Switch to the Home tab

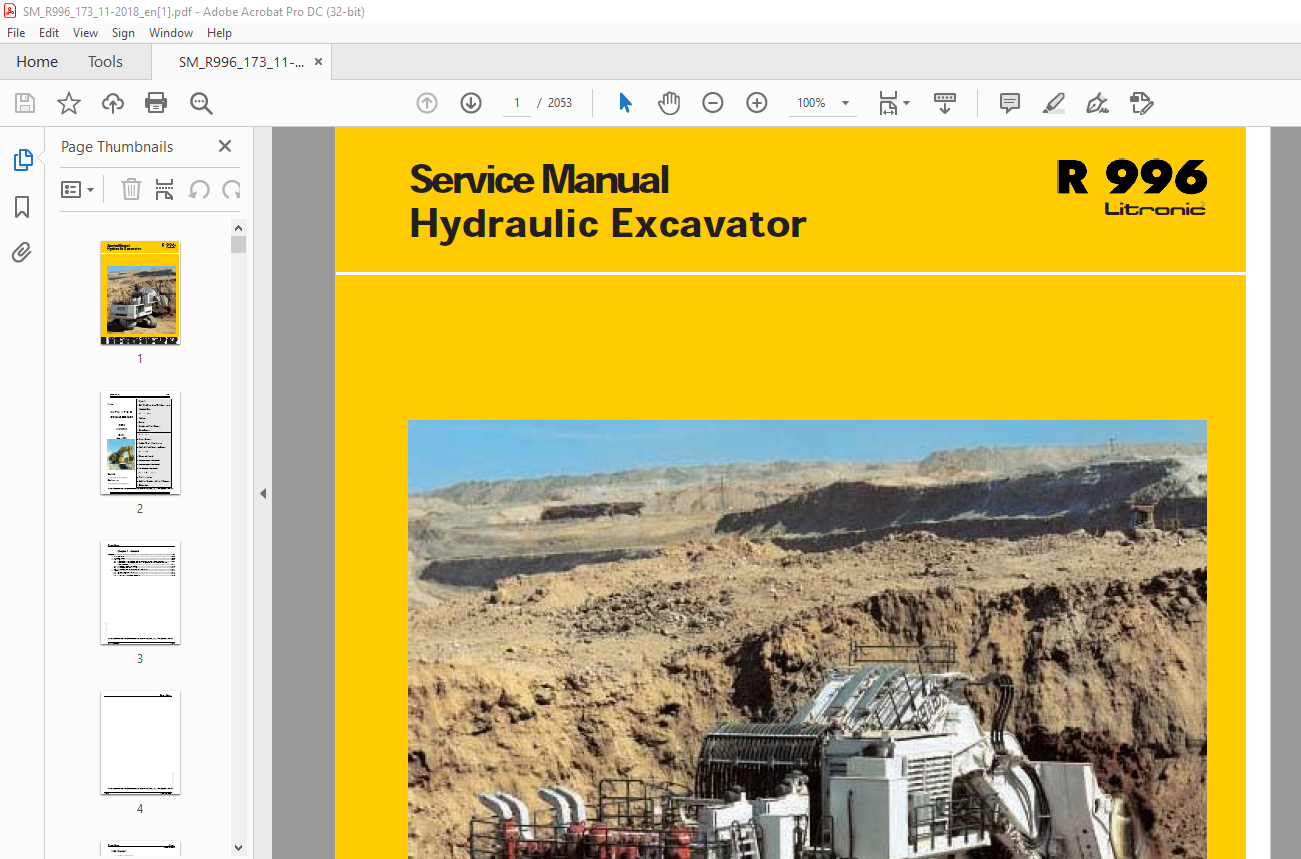click(37, 62)
